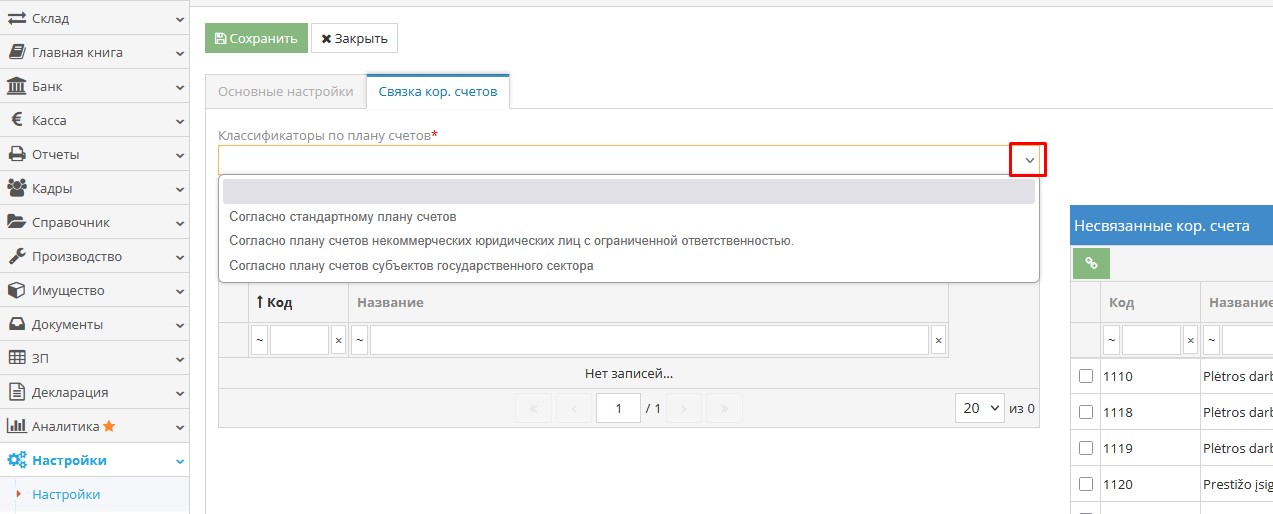This screenshot has height=514, width=1273.
Task: Open the Склад warehouse sidebar section
Action: click(94, 18)
